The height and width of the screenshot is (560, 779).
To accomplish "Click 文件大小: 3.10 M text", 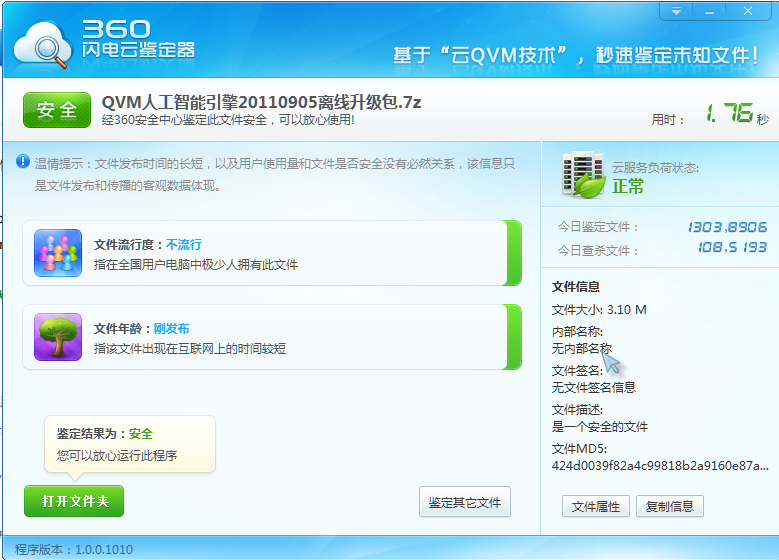I will [599, 310].
